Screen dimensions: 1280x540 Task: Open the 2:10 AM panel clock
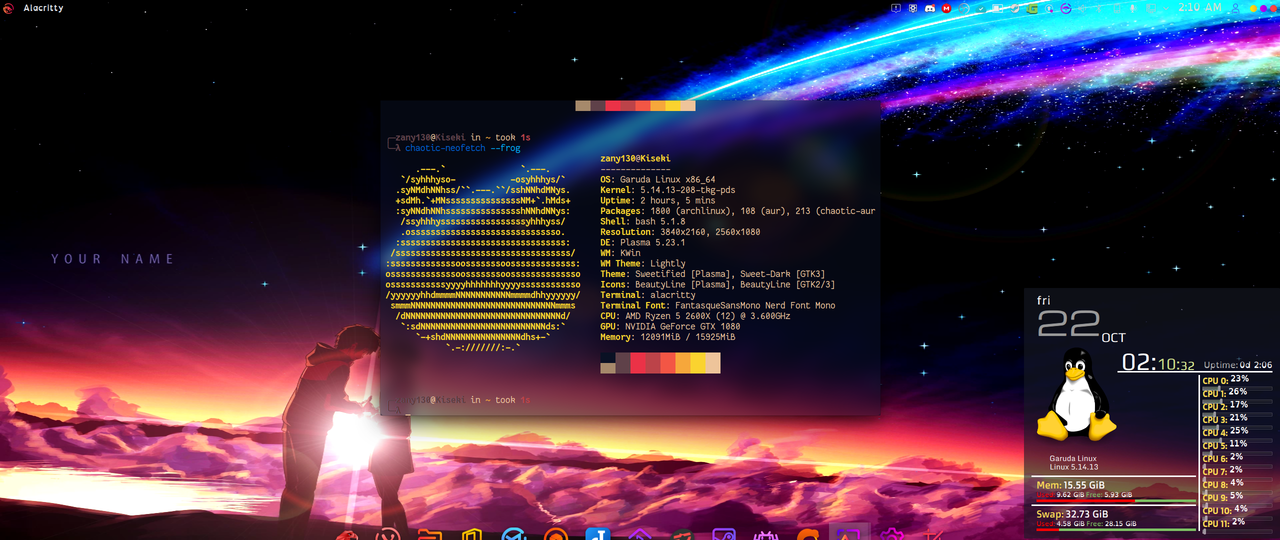(1200, 7)
